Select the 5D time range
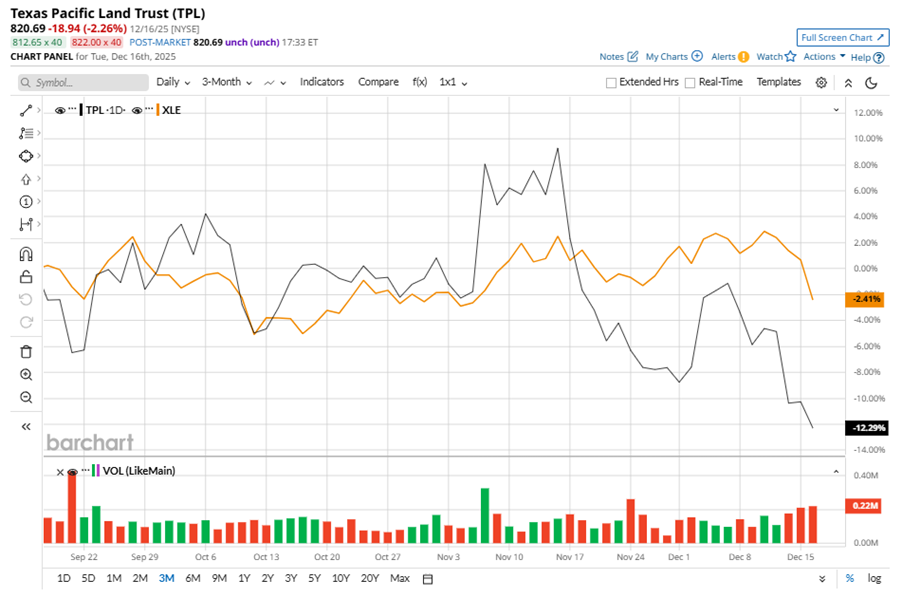Screen dimensions: 902x598 click(x=88, y=578)
